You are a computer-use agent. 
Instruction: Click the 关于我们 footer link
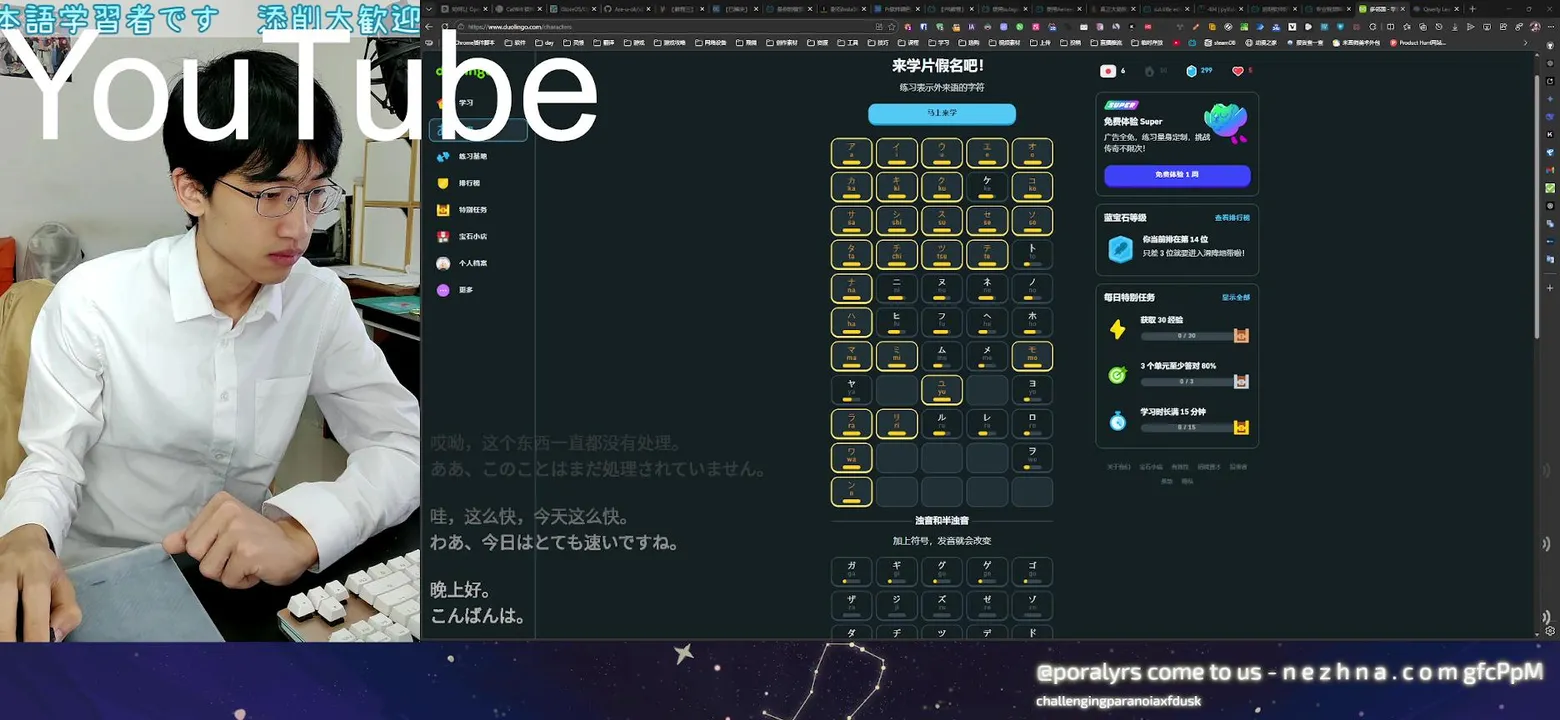point(1117,467)
